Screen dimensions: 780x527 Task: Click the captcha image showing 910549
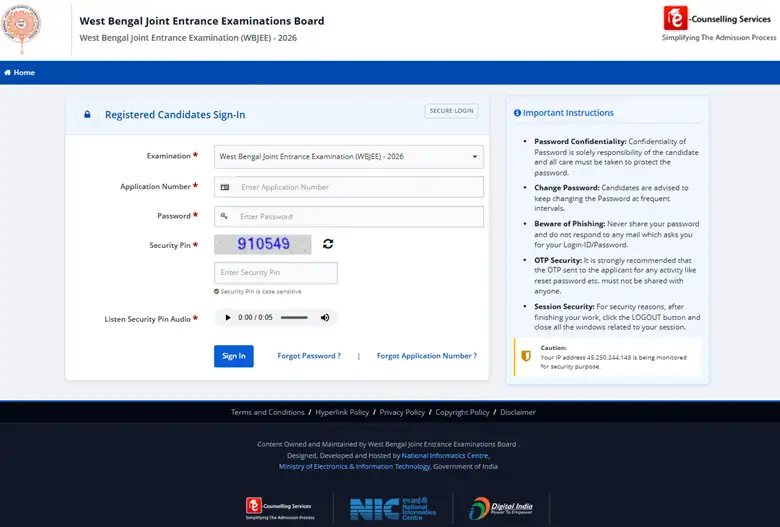click(x=263, y=244)
